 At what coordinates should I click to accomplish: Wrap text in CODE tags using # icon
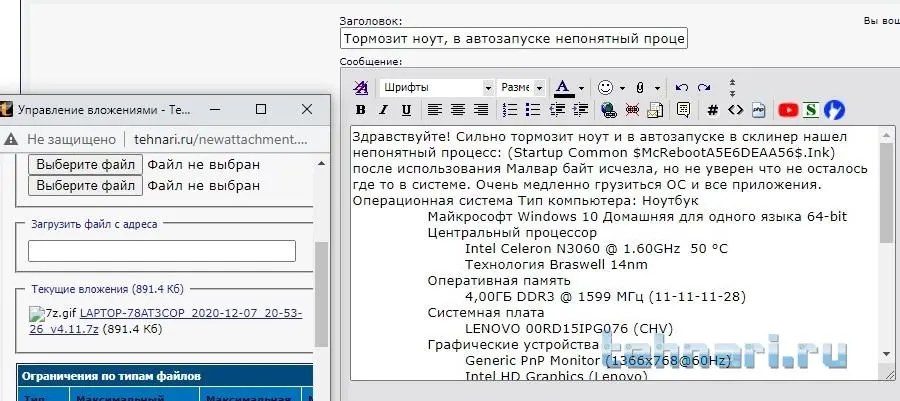[712, 110]
